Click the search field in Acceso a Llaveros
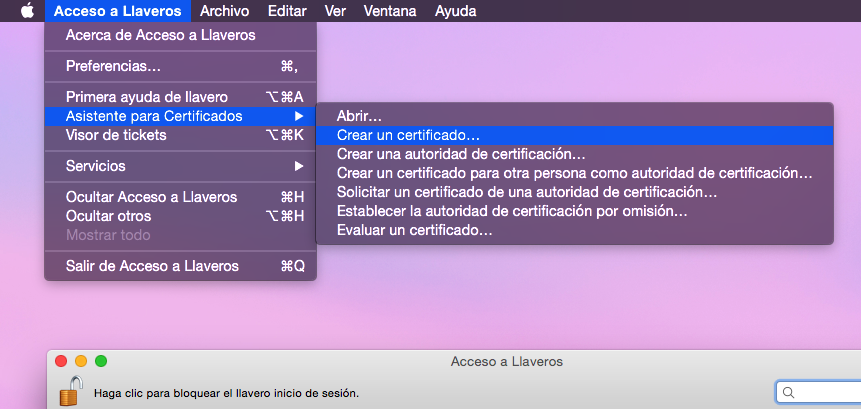This screenshot has width=861, height=409. (x=819, y=393)
